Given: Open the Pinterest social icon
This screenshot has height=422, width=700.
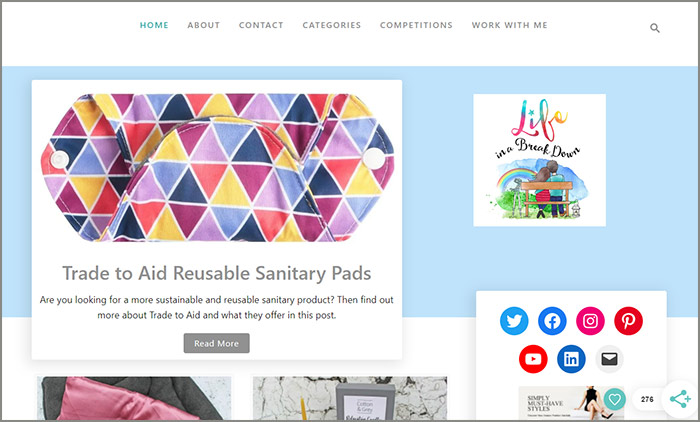Looking at the screenshot, I should coord(629,321).
